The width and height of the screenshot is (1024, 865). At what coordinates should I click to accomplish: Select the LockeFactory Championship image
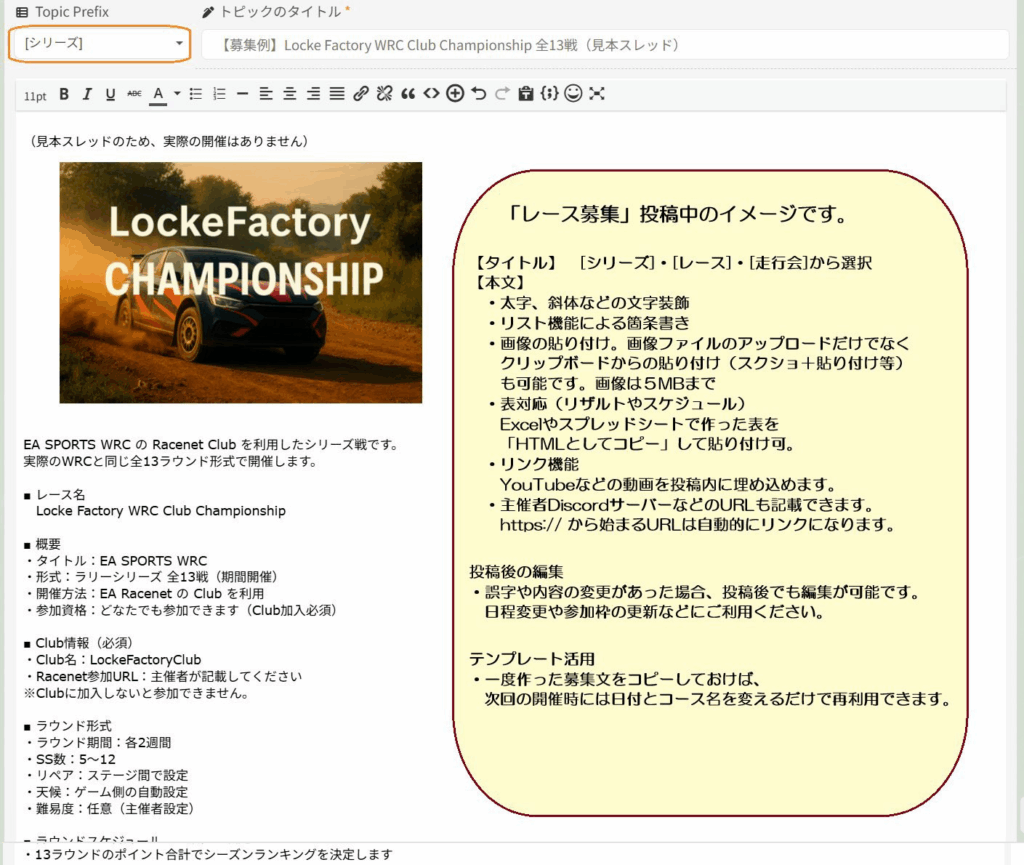[241, 283]
